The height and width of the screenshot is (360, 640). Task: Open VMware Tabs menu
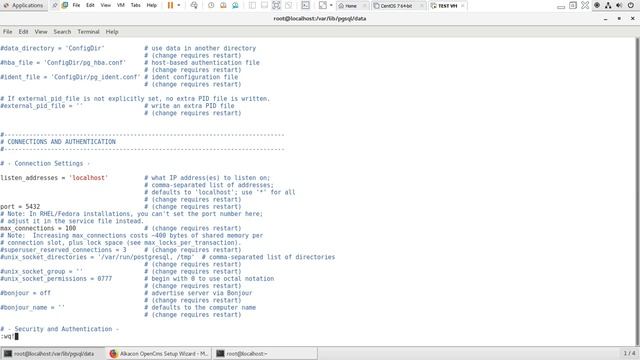[x=136, y=5]
